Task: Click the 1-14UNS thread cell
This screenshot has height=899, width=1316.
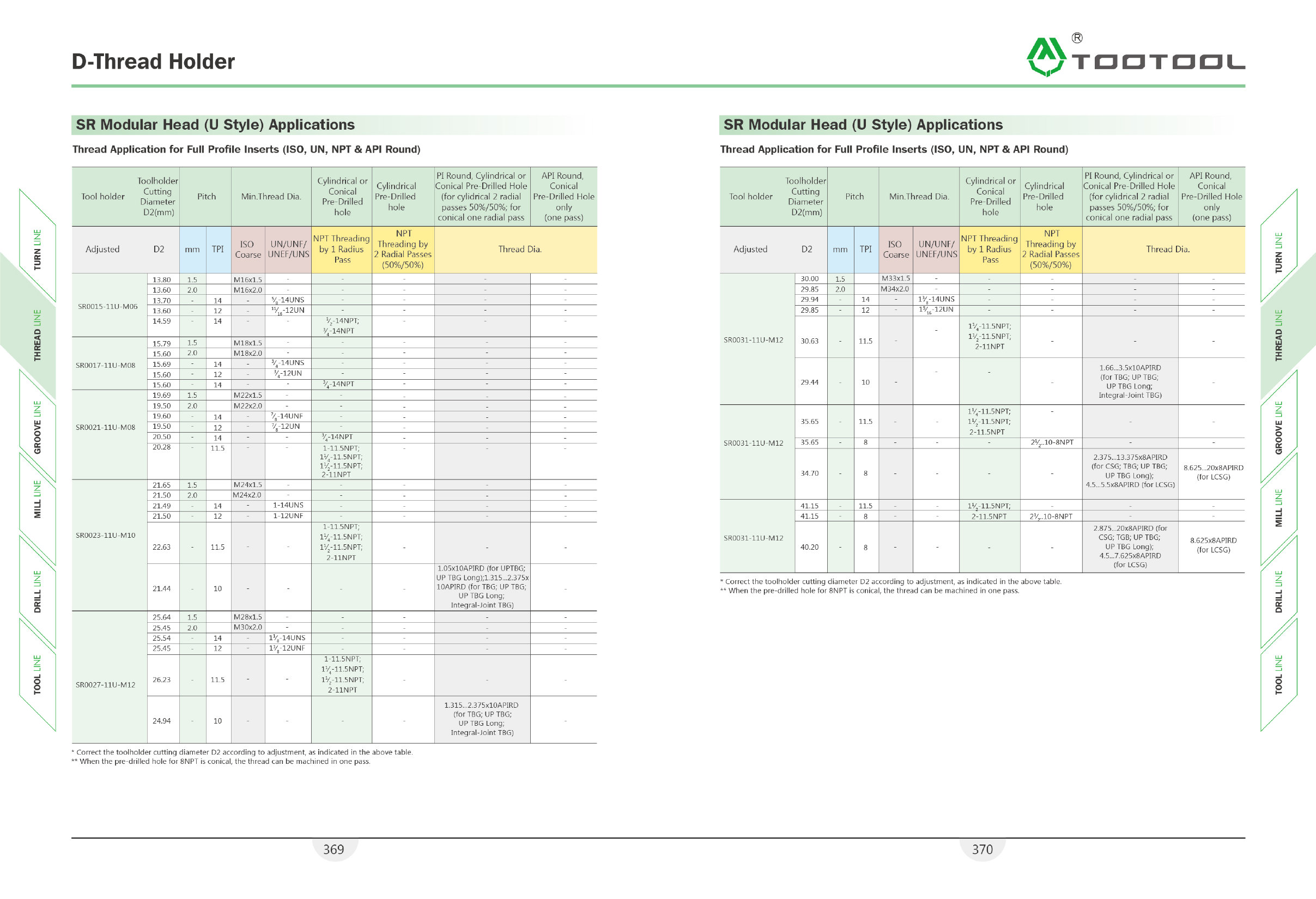Action: point(288,505)
